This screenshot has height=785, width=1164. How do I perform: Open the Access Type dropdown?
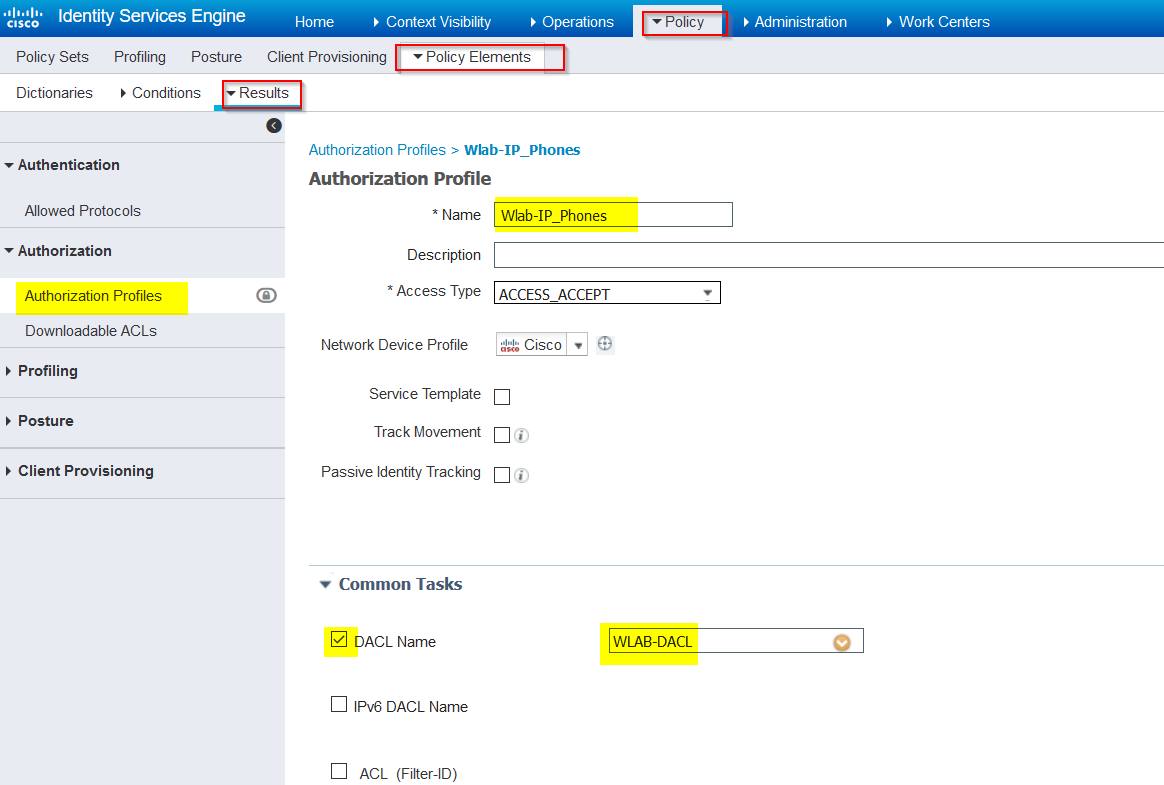point(607,293)
